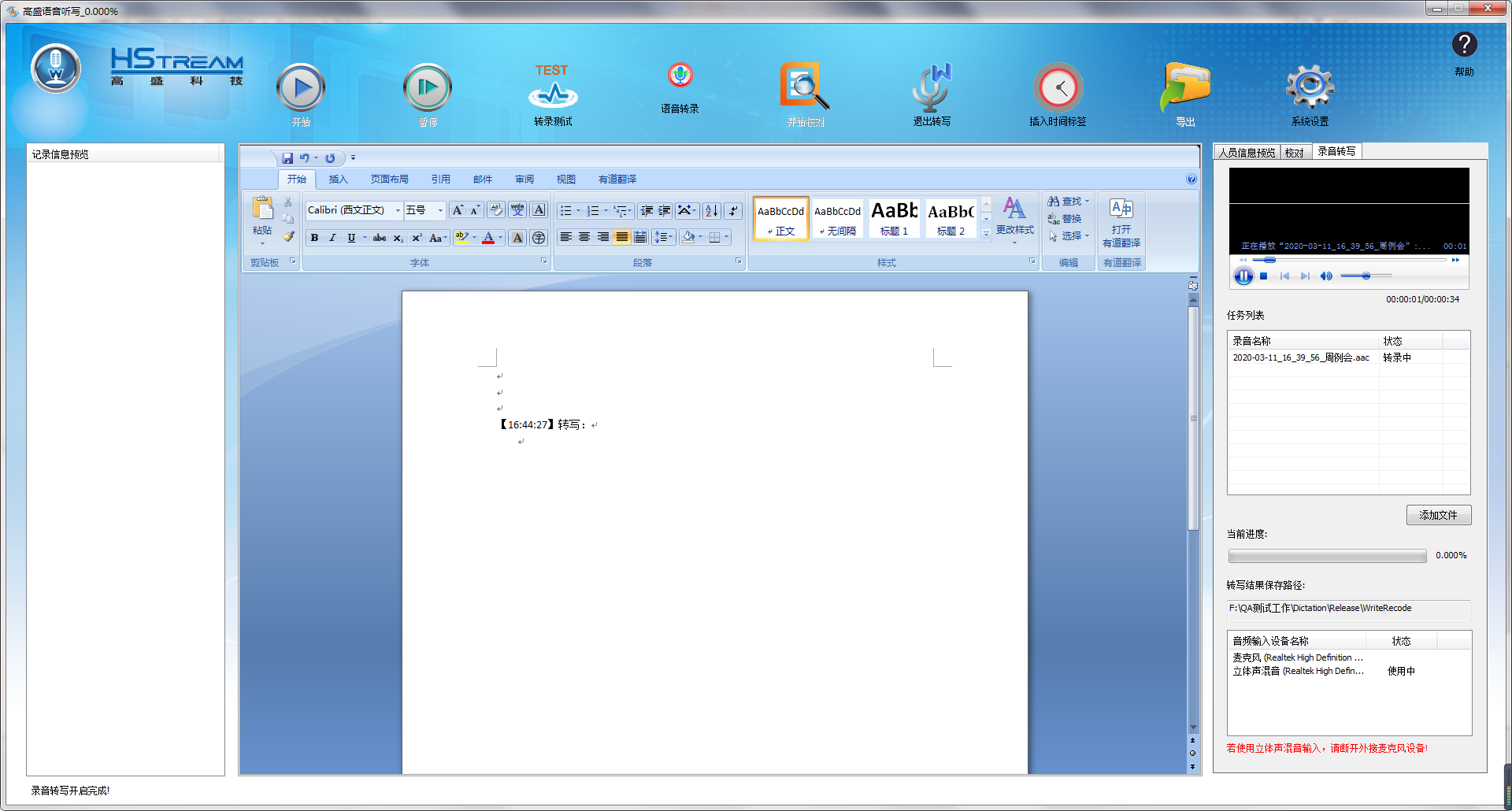Click the Copy icon in clipboard group
Screen dimensions: 1512x811
[x=288, y=219]
